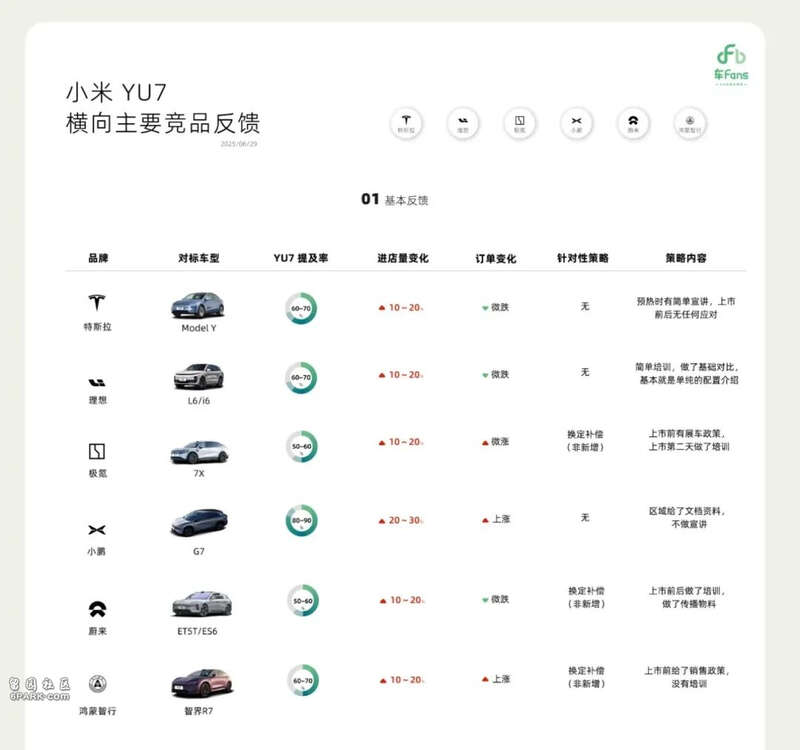Open the 智界R7 car thumbnail
The width and height of the screenshot is (800, 750).
coord(202,683)
